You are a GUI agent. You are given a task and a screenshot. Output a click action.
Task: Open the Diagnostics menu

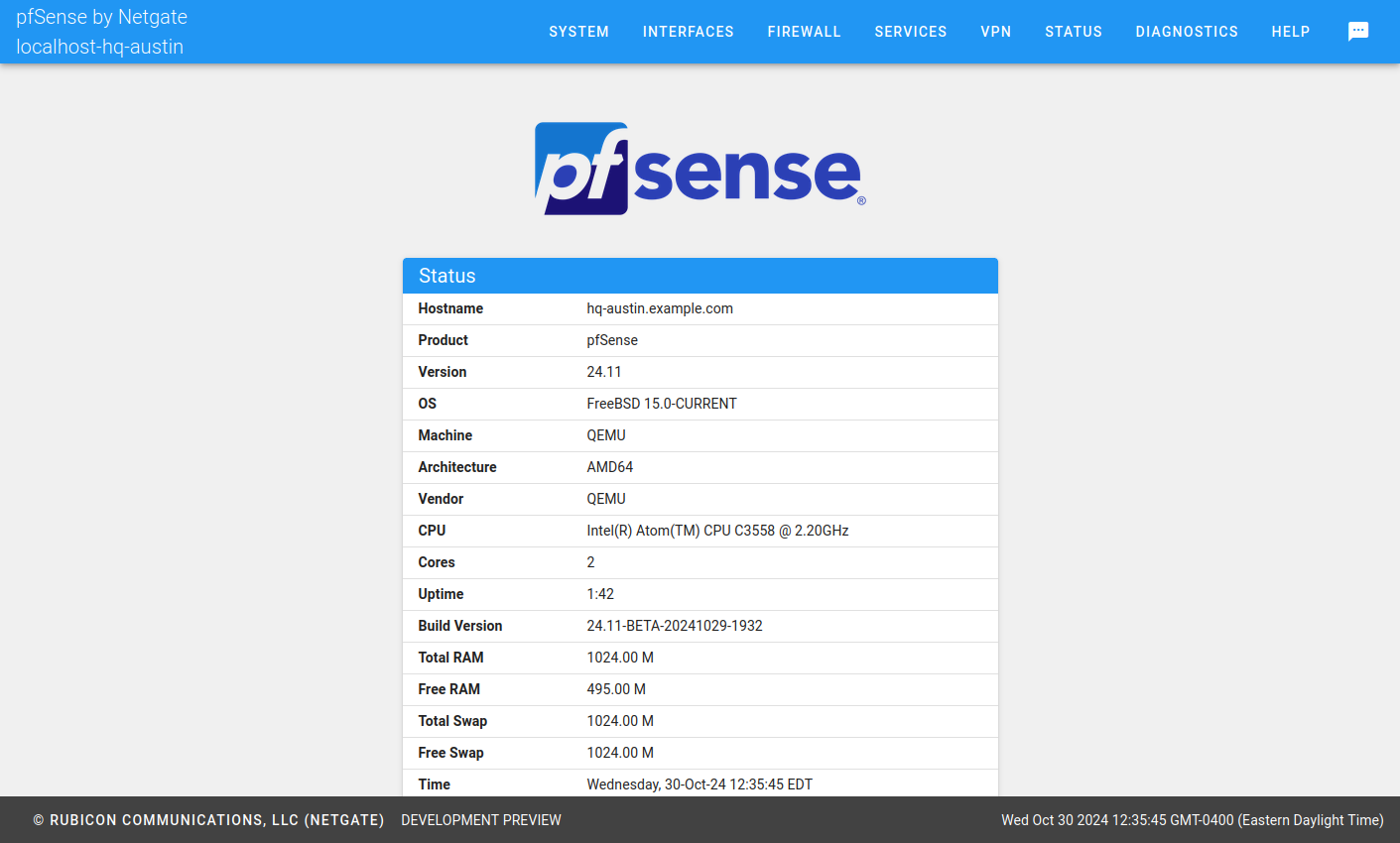[x=1186, y=32]
